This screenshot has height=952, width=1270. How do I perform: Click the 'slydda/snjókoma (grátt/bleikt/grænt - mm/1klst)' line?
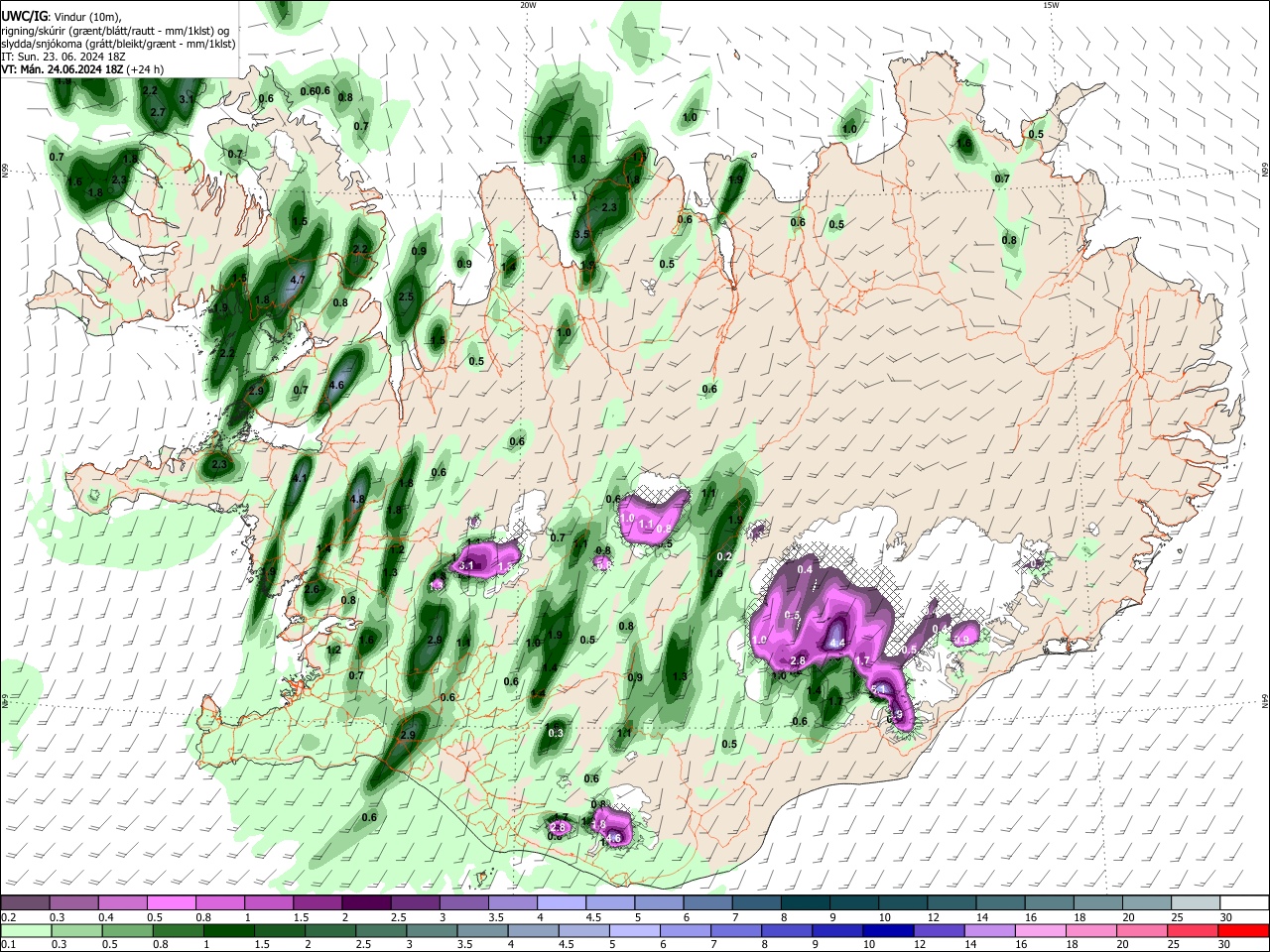(x=119, y=44)
